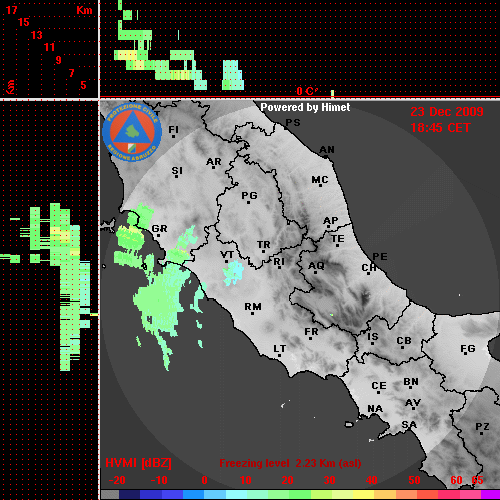Click the LT city marker
This screenshot has width=500, height=500.
pyautogui.click(x=280, y=351)
